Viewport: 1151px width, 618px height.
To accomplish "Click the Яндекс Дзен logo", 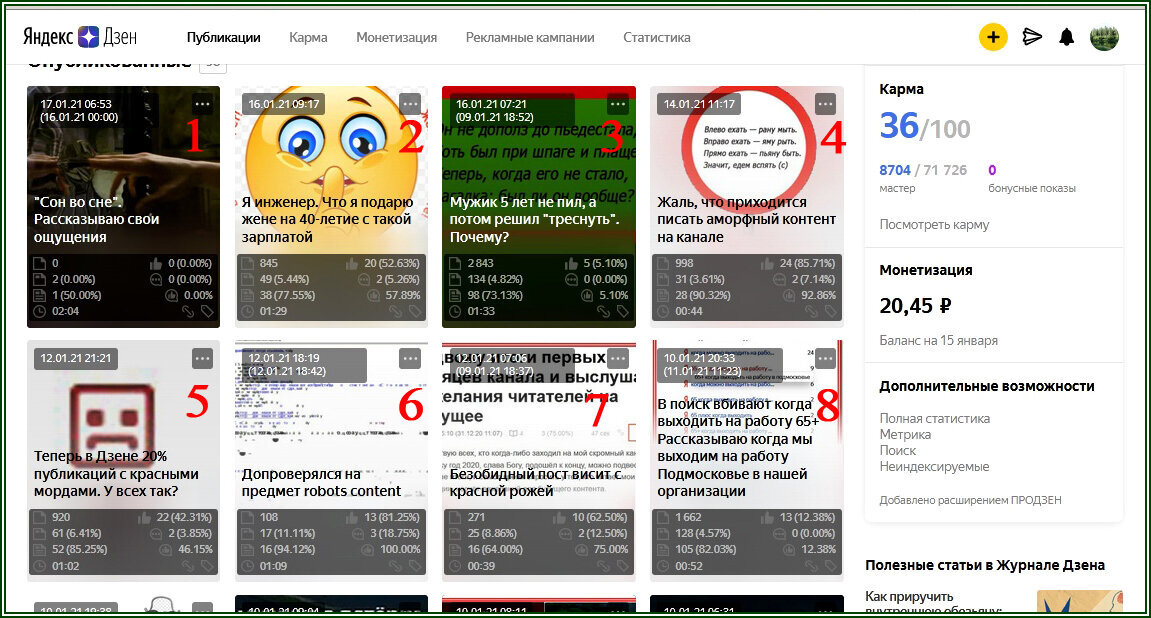I will pyautogui.click(x=80, y=37).
